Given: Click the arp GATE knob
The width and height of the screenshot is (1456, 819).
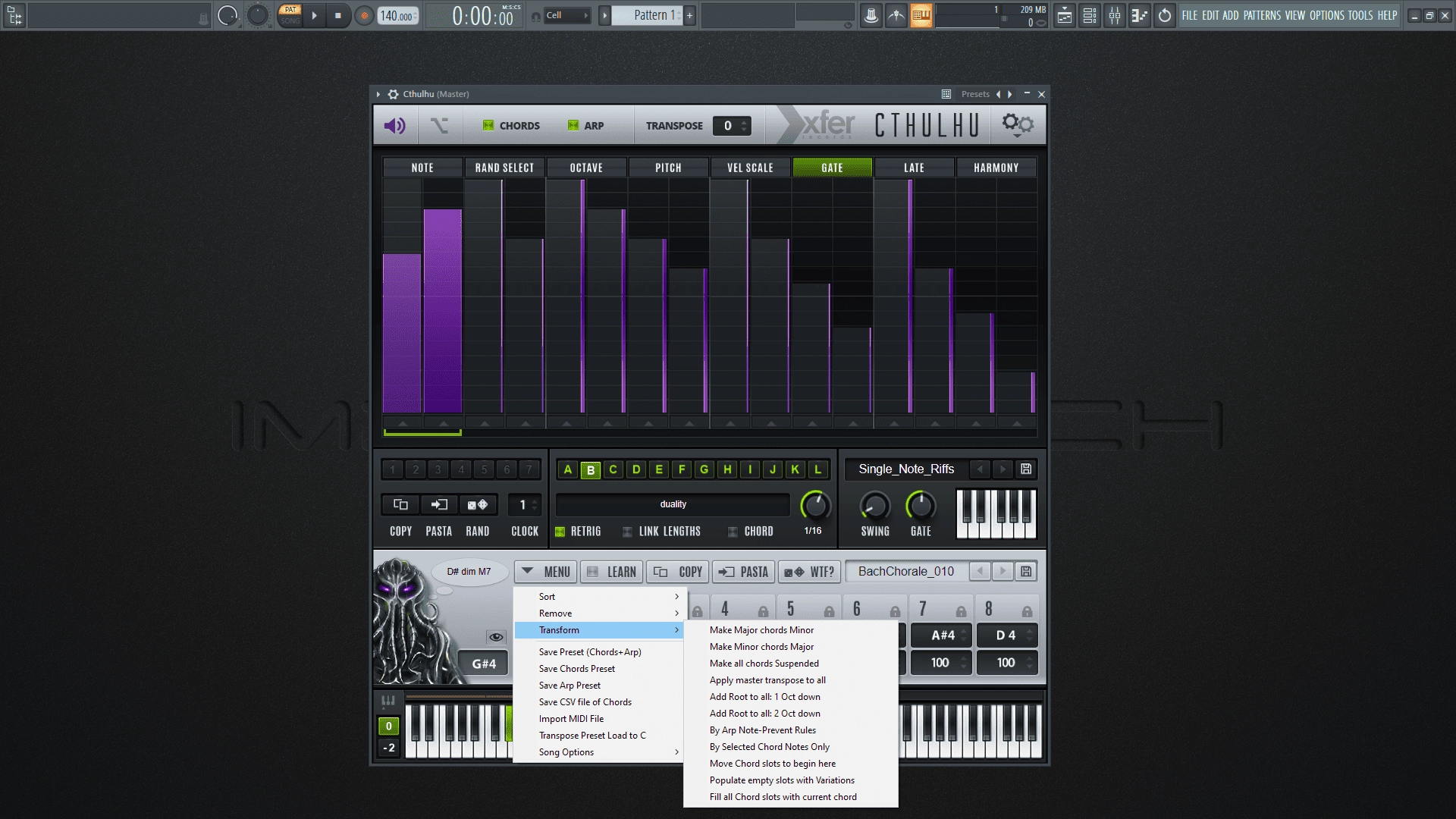Looking at the screenshot, I should [921, 506].
